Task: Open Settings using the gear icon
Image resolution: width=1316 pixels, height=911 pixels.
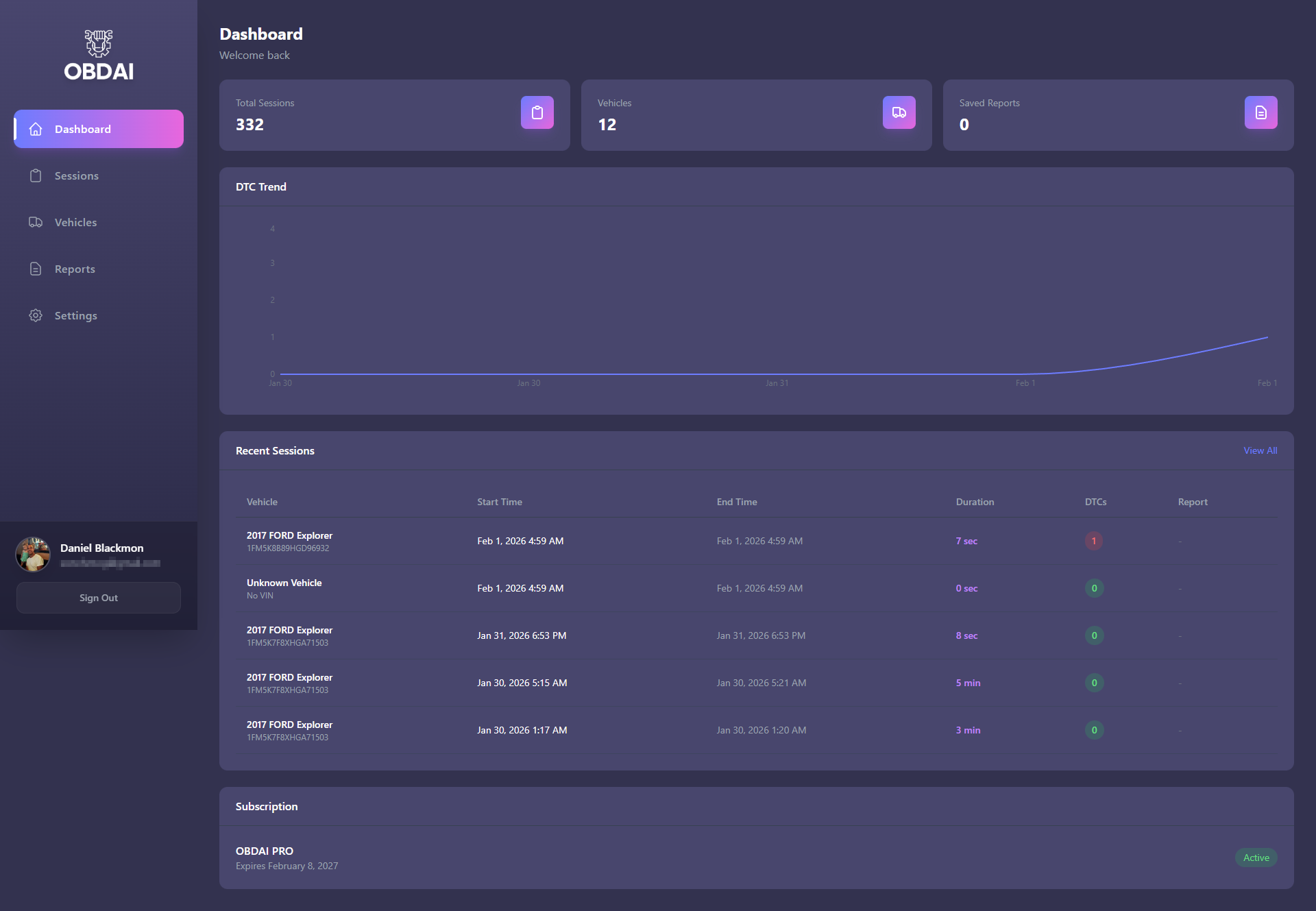Action: click(36, 315)
